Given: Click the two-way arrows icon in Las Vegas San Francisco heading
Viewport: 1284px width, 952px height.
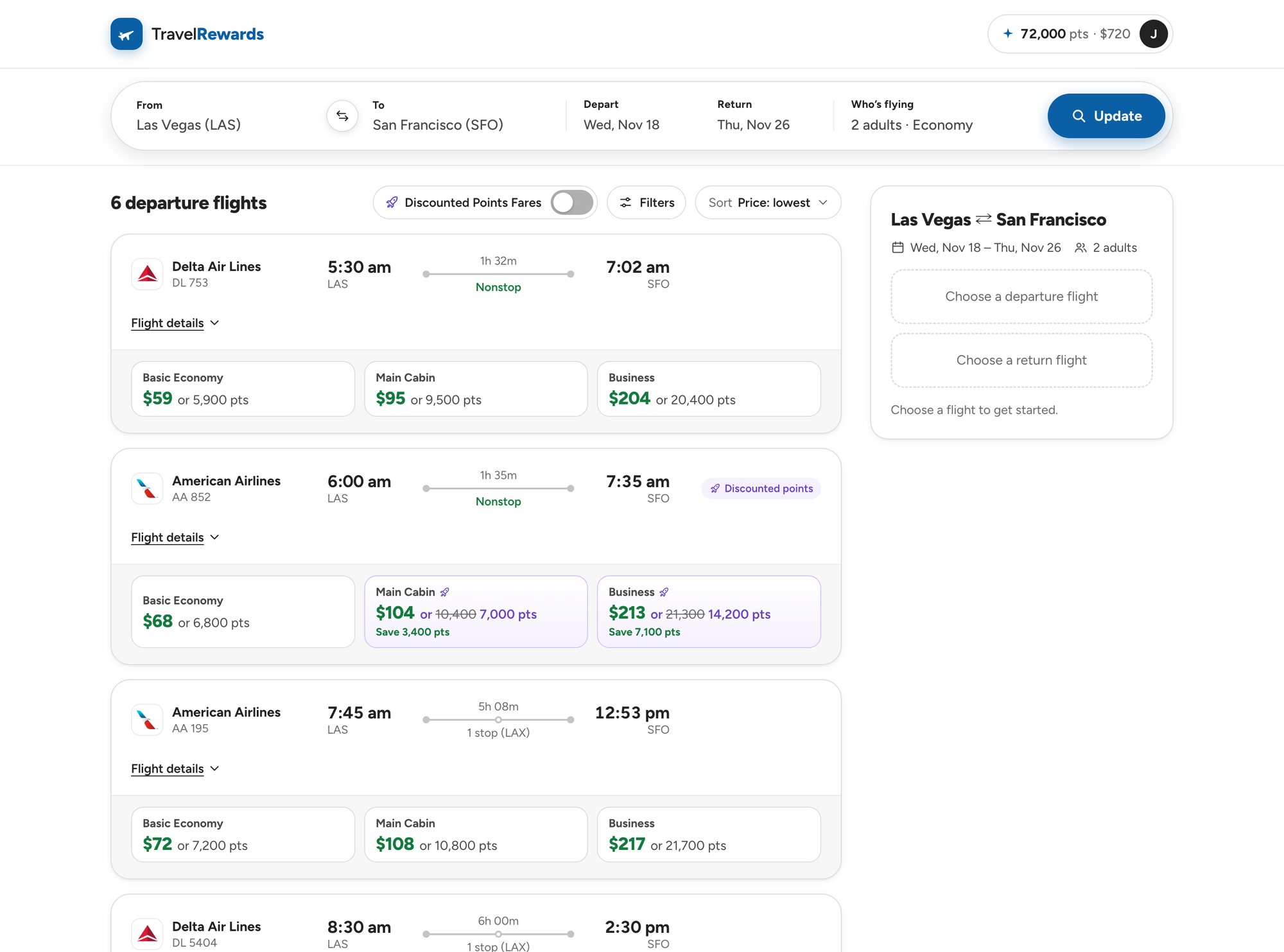Looking at the screenshot, I should point(984,220).
